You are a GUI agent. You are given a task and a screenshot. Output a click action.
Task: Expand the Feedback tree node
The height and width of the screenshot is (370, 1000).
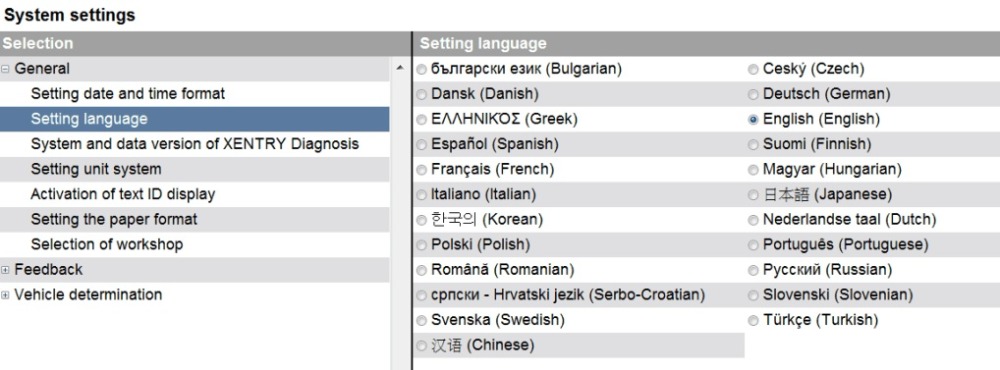pos(5,270)
